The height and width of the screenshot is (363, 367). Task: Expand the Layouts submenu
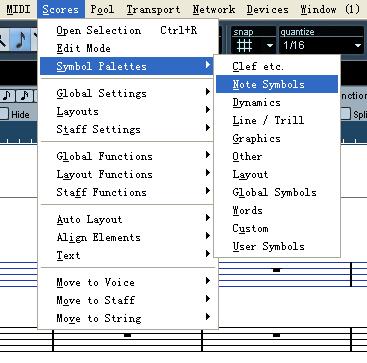point(128,111)
